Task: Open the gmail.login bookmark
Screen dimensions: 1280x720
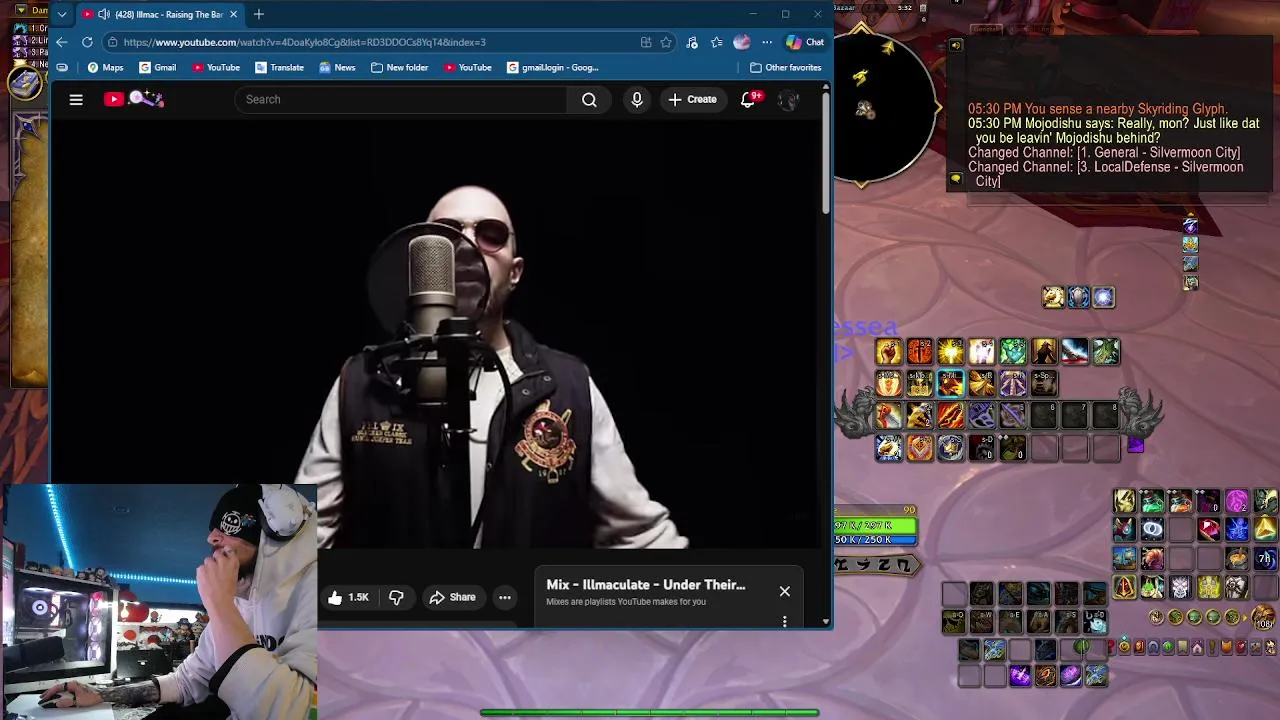Action: (553, 67)
